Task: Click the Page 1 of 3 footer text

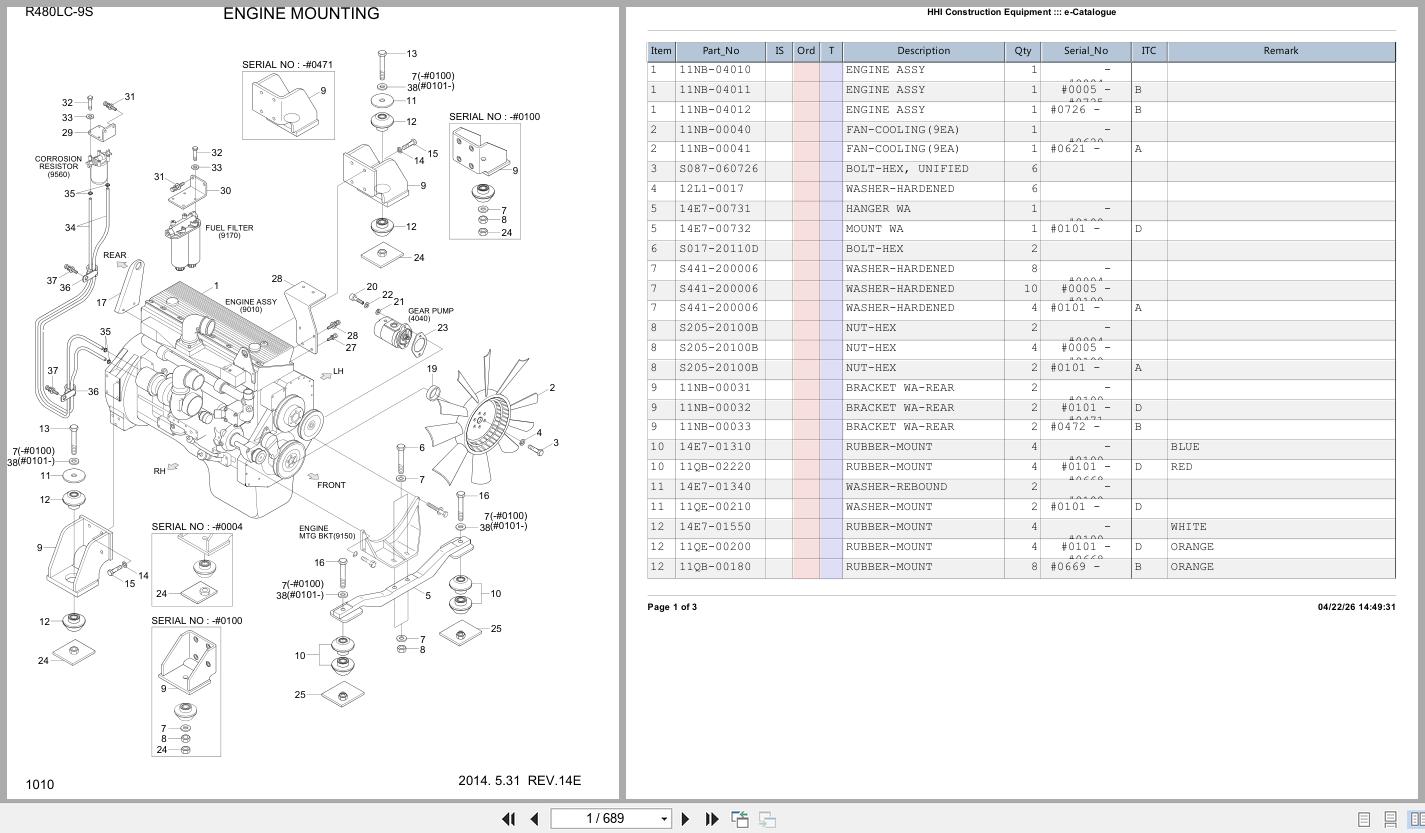Action: click(x=672, y=607)
